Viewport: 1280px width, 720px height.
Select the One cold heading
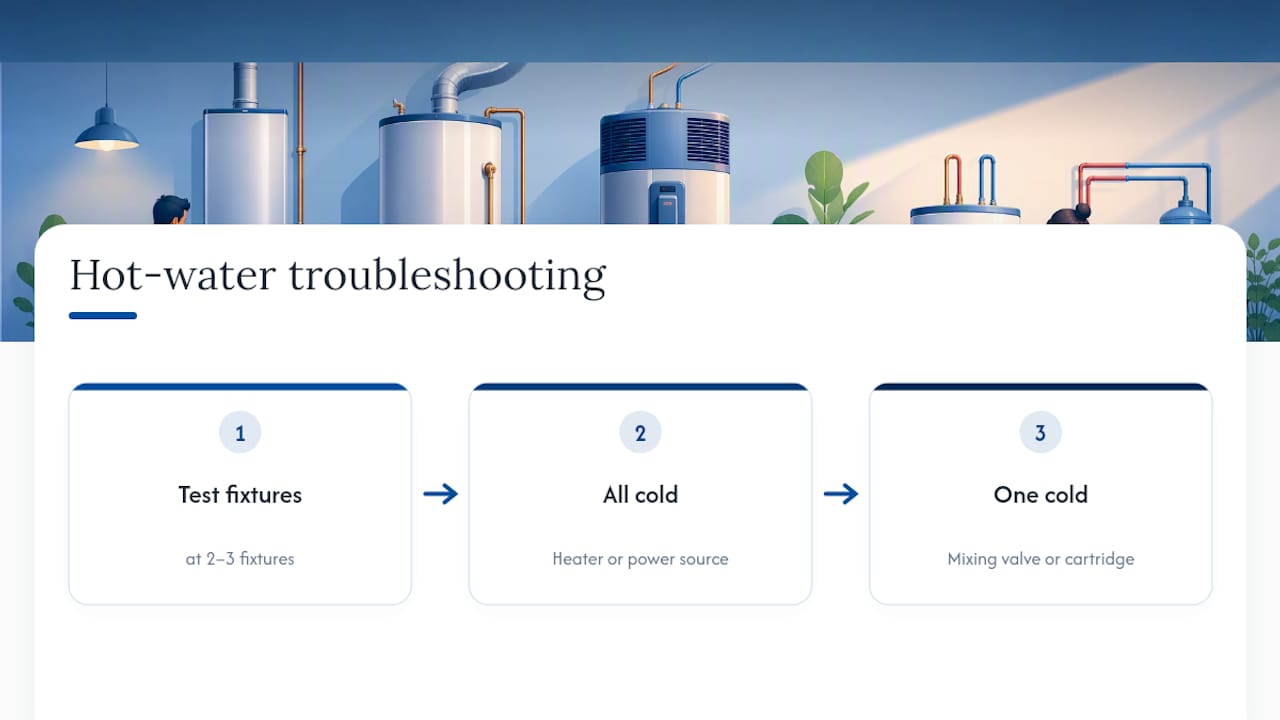tap(1040, 495)
